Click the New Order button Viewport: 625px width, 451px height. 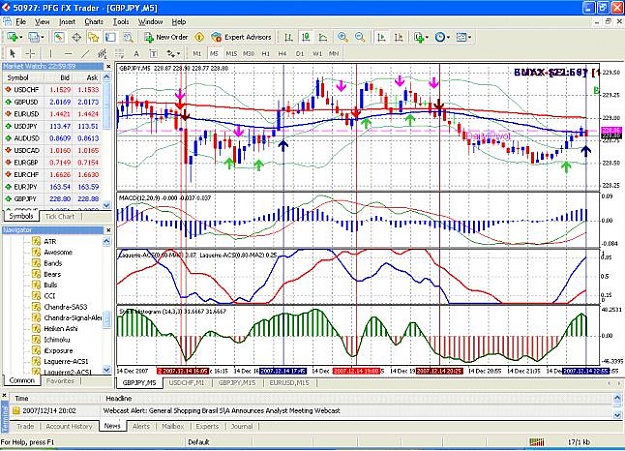pyautogui.click(x=167, y=37)
